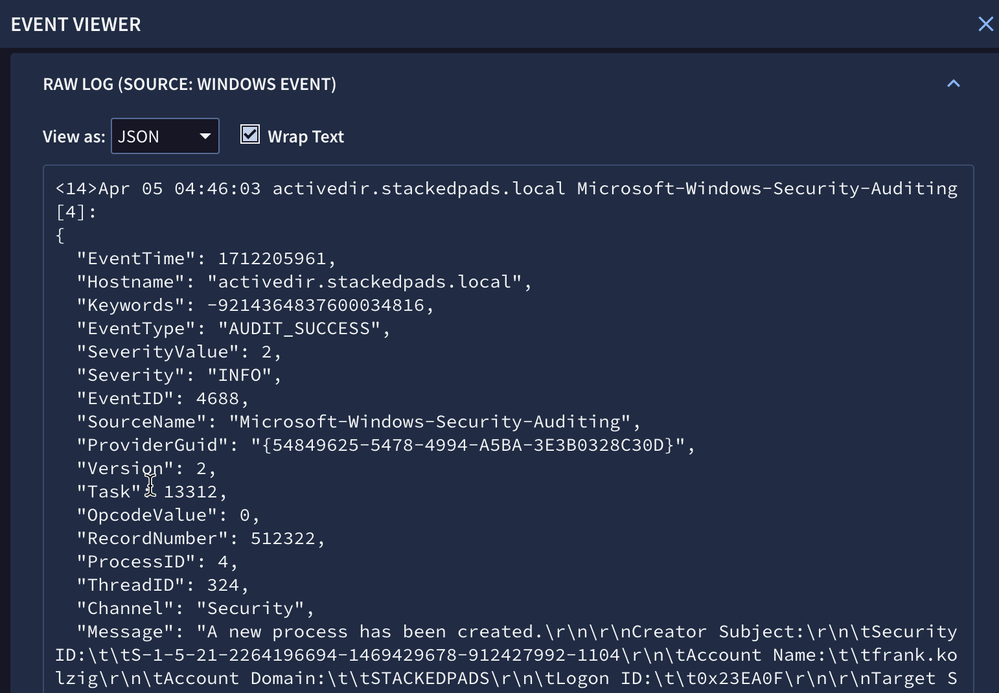Click the RAW LOG (SOURCE: WINDOWS EVENT) heading
The image size is (999, 693).
click(189, 84)
